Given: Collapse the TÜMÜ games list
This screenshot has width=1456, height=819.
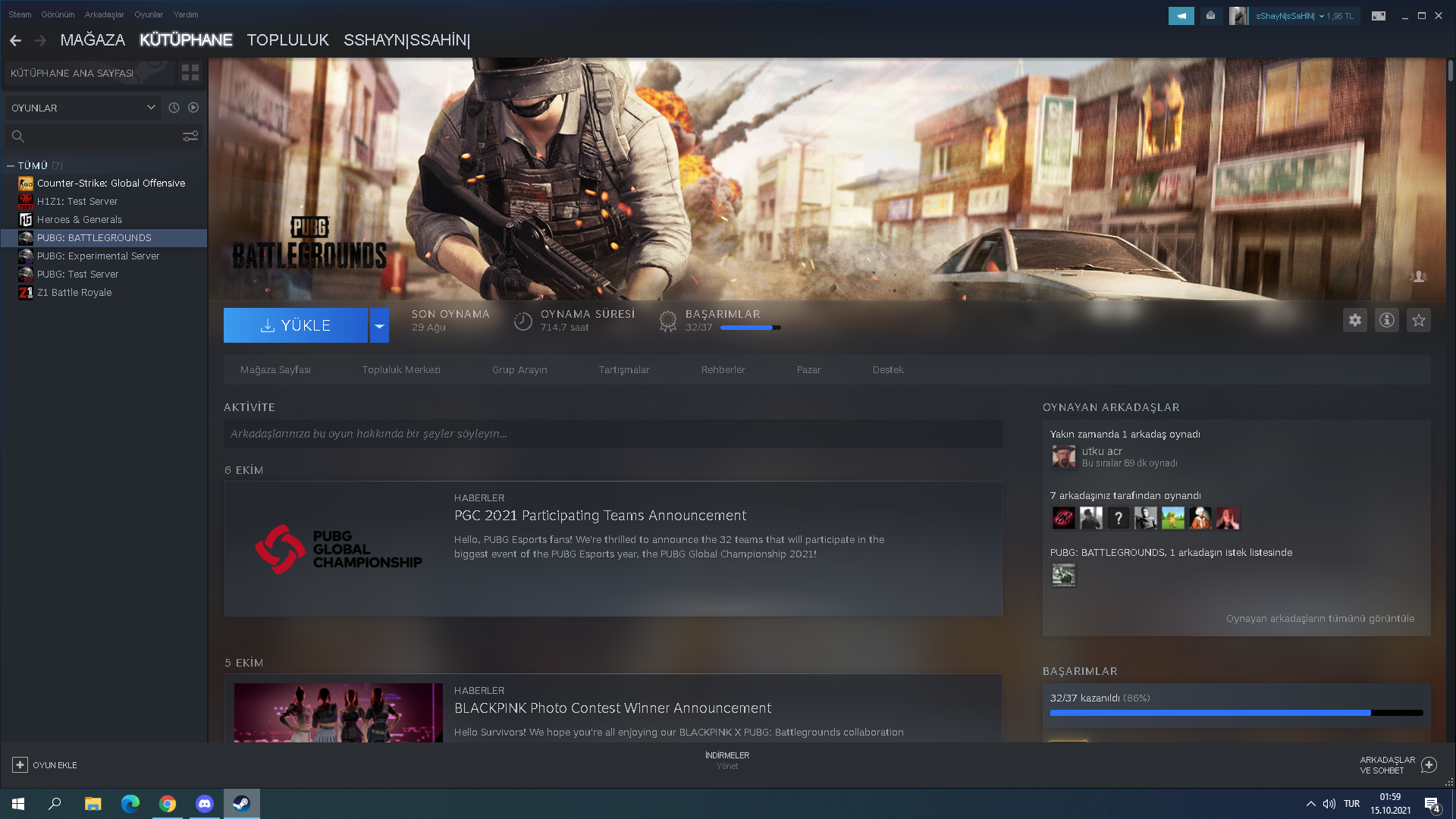Looking at the screenshot, I should coord(11,165).
